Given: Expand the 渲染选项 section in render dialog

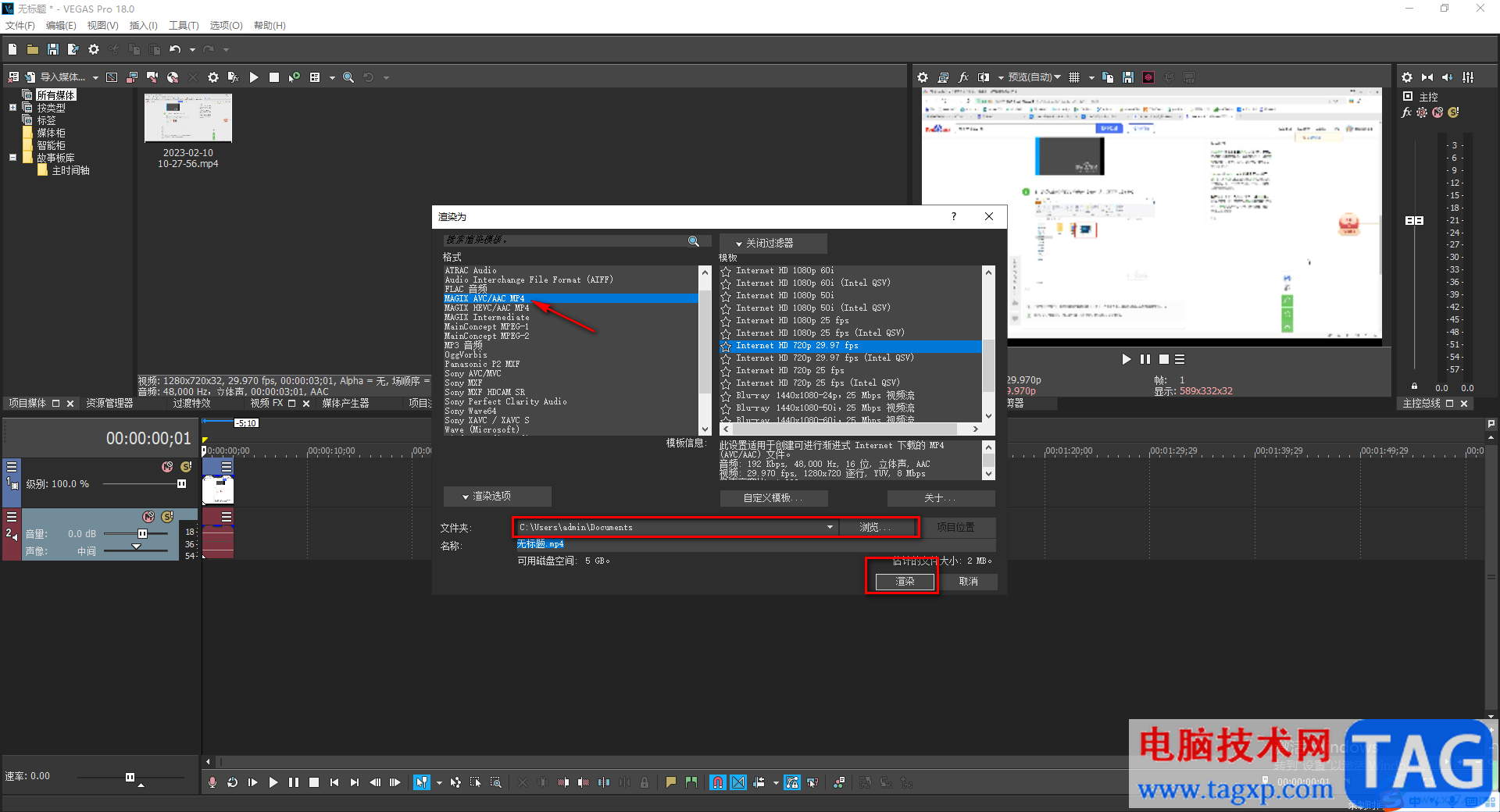Looking at the screenshot, I should tap(497, 497).
